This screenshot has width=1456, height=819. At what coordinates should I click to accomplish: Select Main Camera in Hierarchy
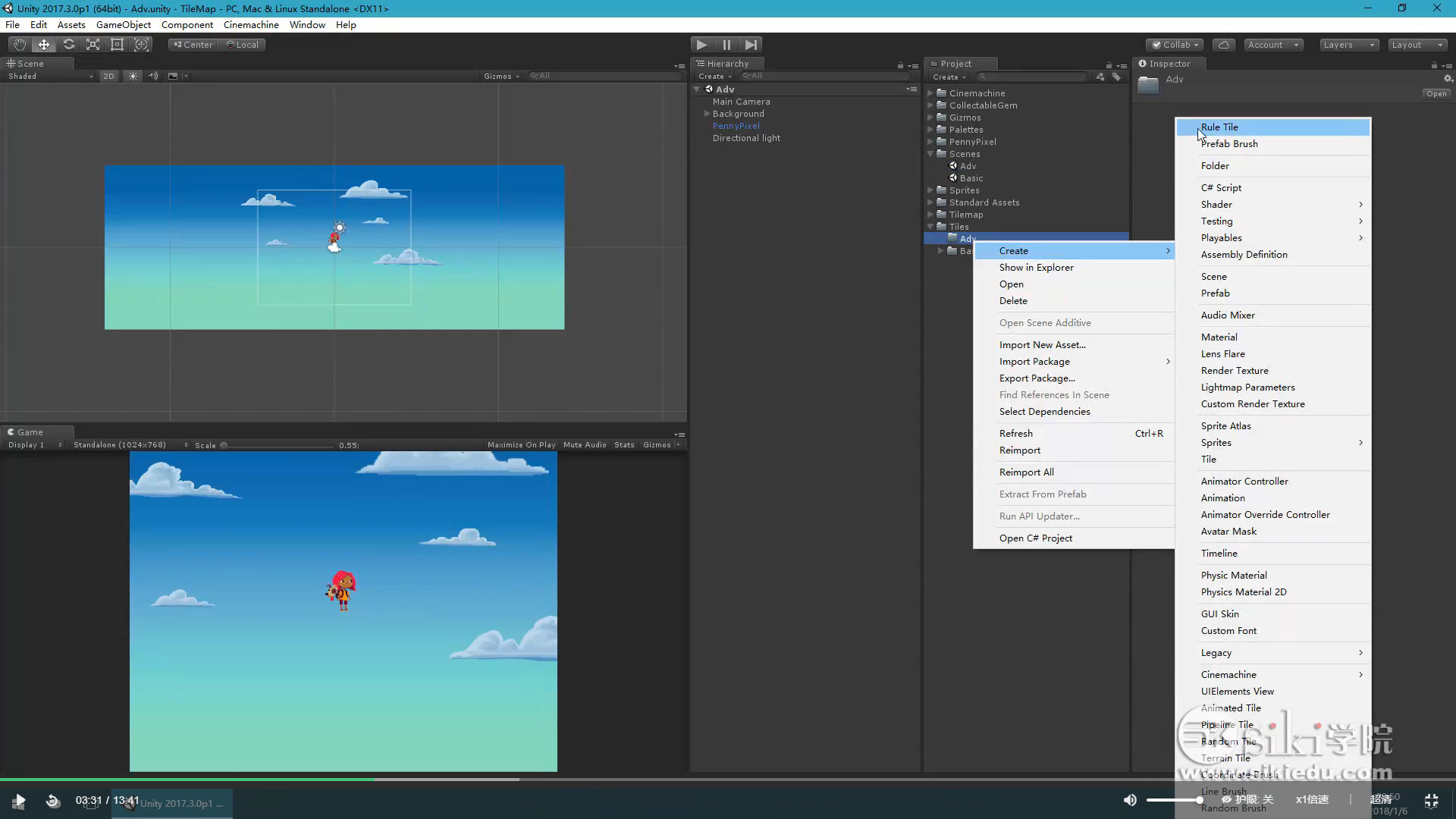(741, 102)
